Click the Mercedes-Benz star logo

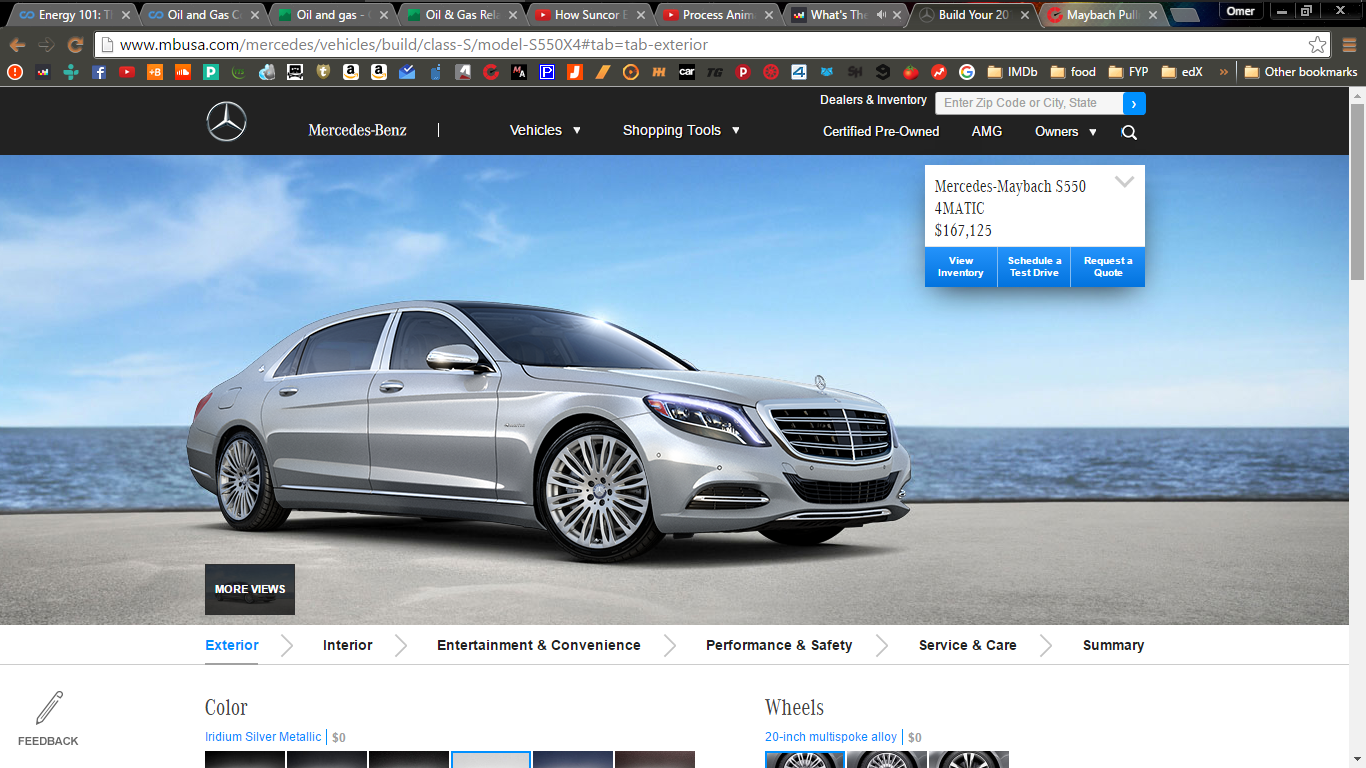227,122
